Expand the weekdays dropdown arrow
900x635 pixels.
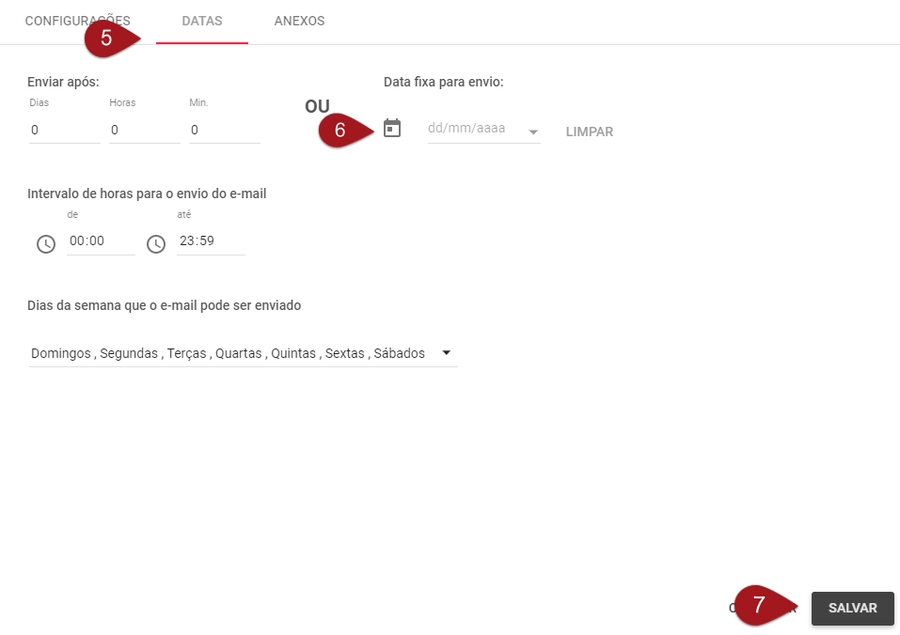point(446,353)
